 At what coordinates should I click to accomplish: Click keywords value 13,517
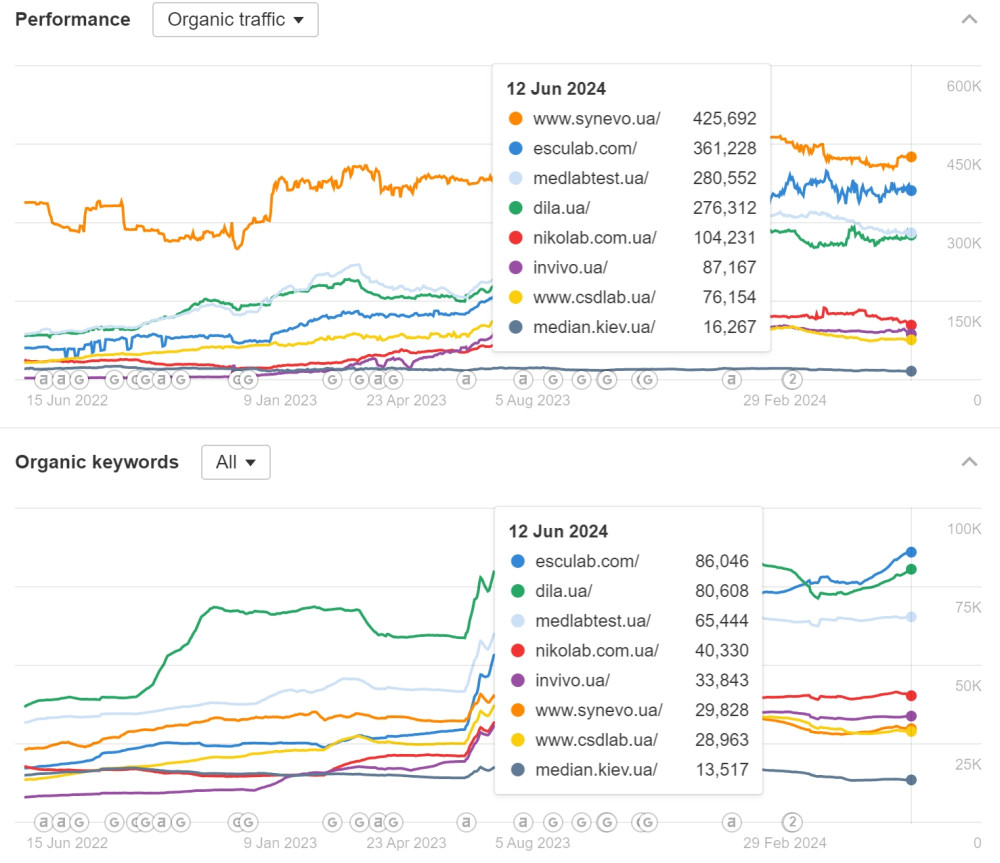722,769
